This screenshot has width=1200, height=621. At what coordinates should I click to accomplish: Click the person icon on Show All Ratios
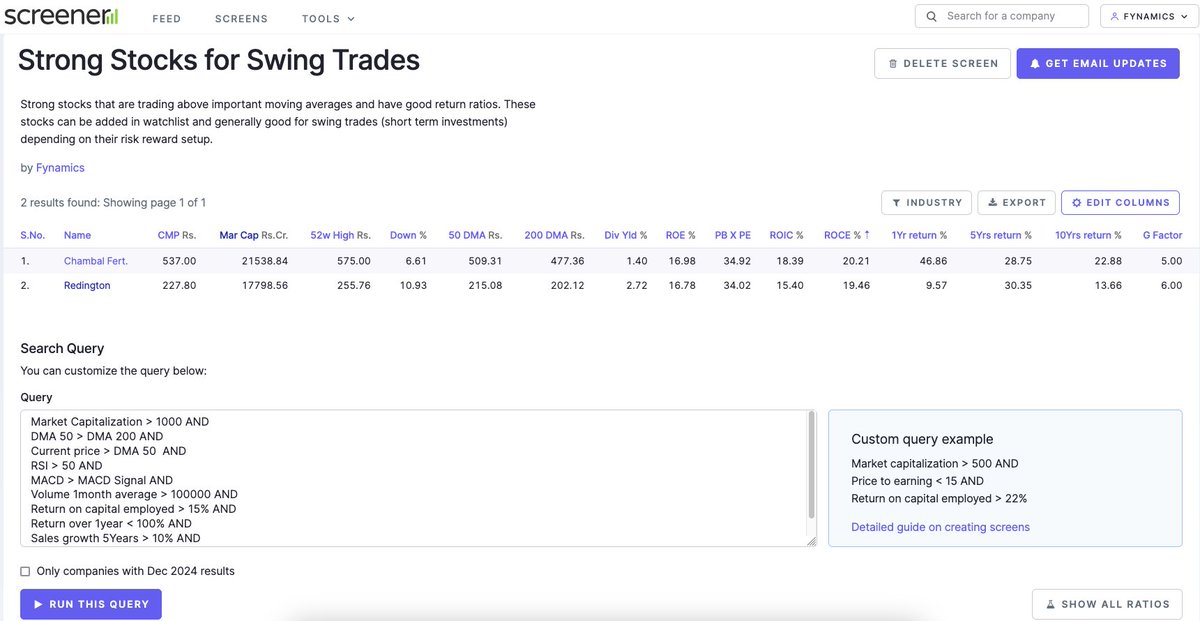pyautogui.click(x=1050, y=604)
